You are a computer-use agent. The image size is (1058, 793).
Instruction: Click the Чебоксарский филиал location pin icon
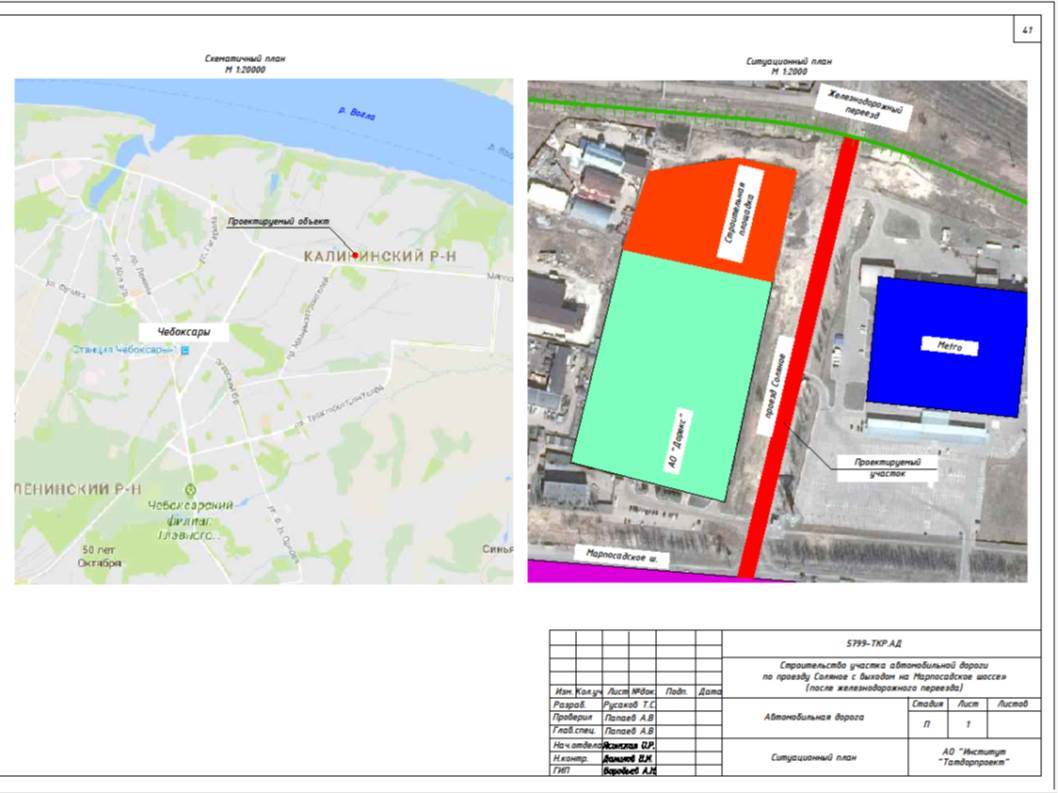pyautogui.click(x=191, y=488)
